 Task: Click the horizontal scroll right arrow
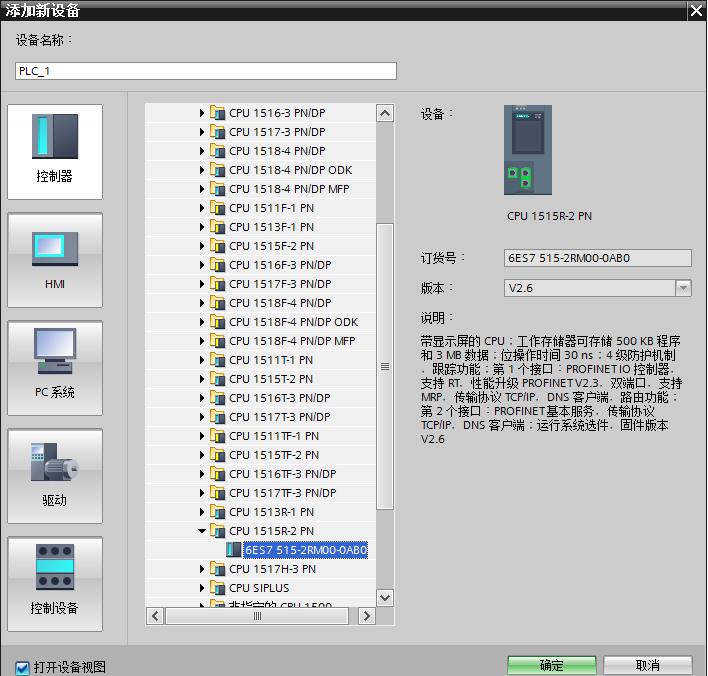coord(367,616)
